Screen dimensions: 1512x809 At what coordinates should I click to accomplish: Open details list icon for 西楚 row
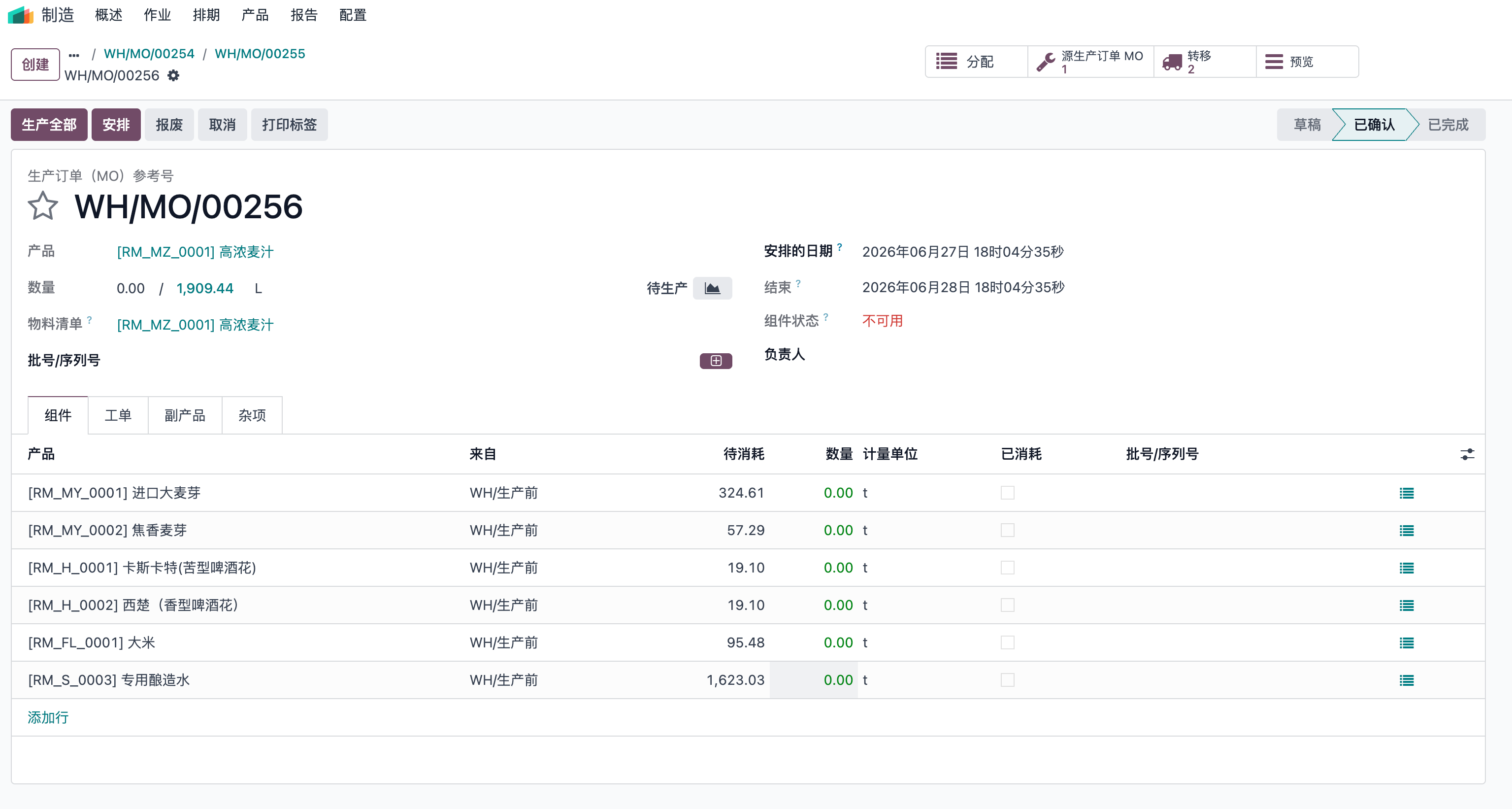1406,606
